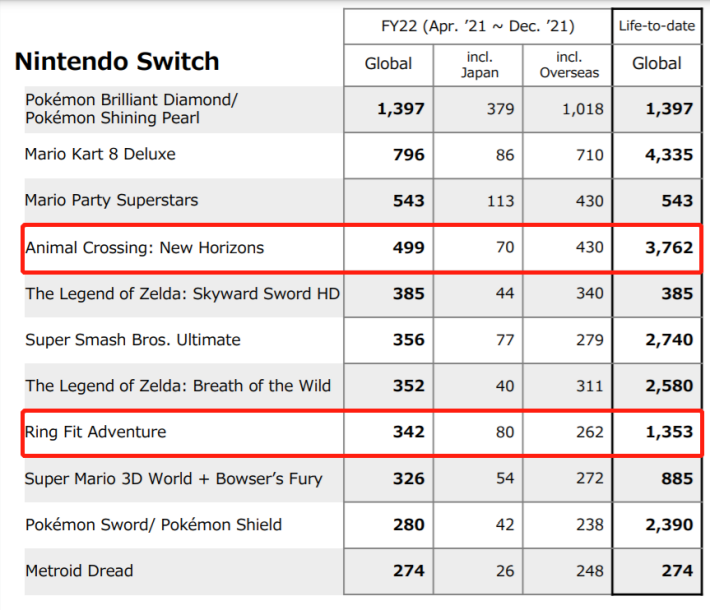Select the Life-to-date column header
The width and height of the screenshot is (710, 610).
tap(656, 25)
